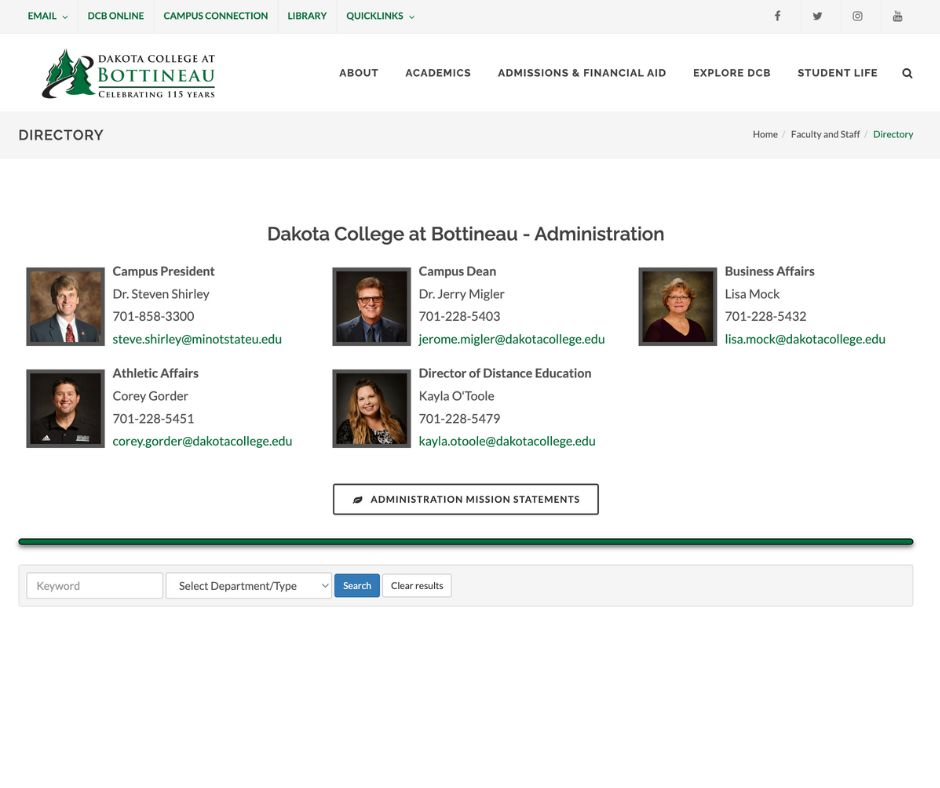Click the leaf icon on the Mission Statements button
This screenshot has height=788, width=940.
[x=357, y=500]
